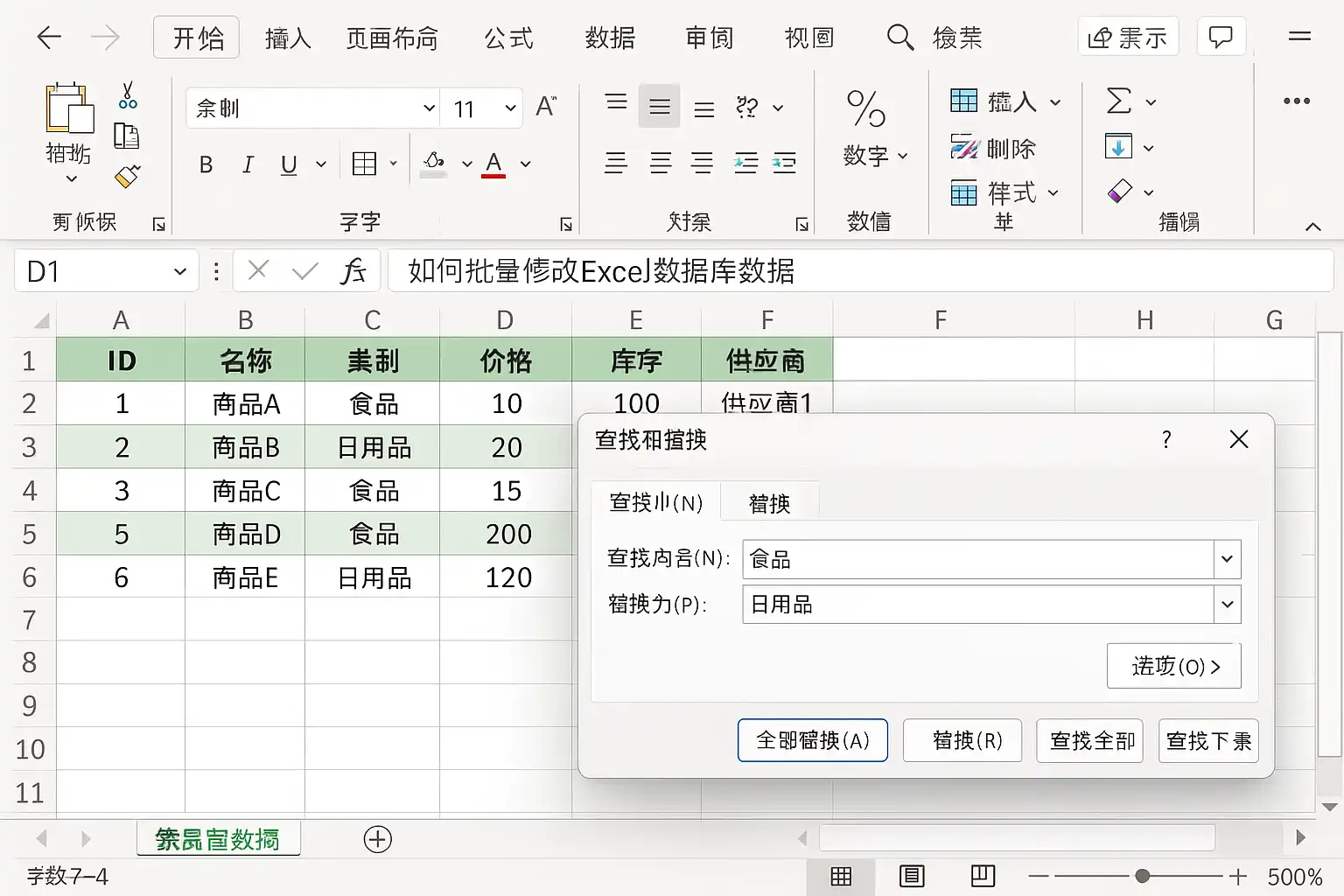This screenshot has width=1344, height=896.
Task: Click the replace-with 日用品 input field
Action: (x=978, y=605)
